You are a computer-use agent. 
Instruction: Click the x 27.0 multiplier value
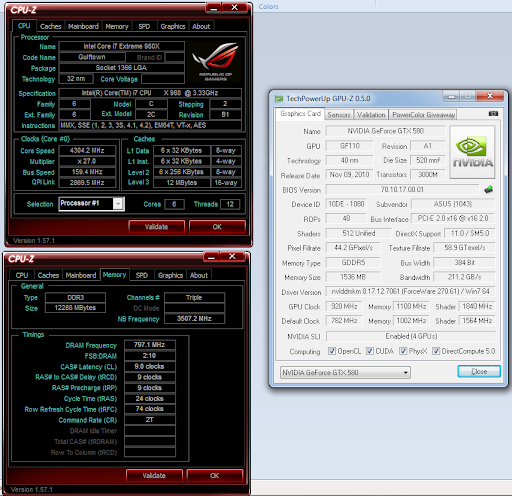[x=87, y=161]
